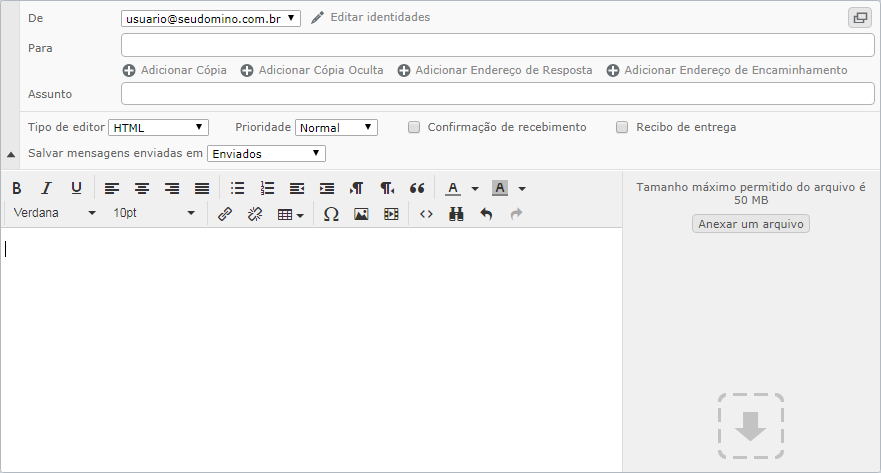Toggle bold text formatting
Screen dimensions: 881x473
17,188
